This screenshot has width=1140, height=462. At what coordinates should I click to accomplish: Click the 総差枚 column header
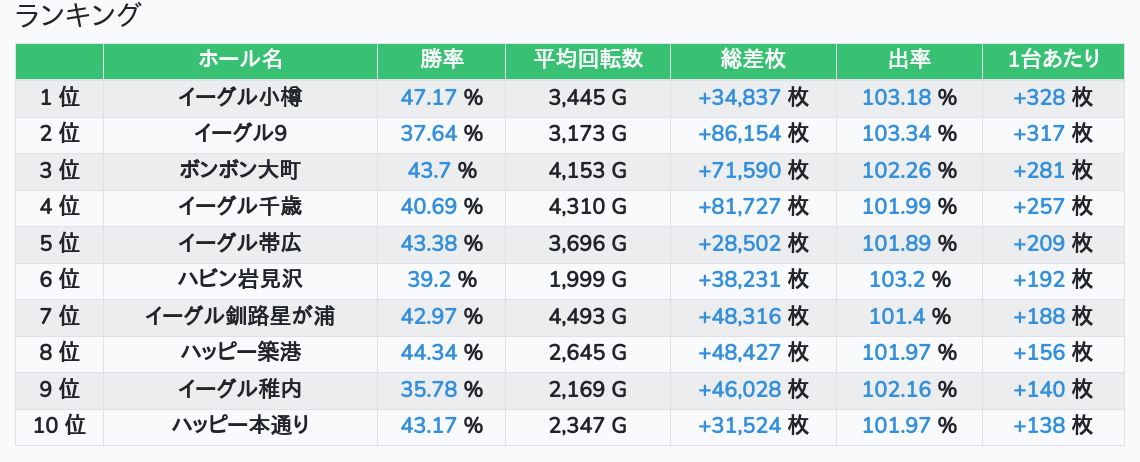[753, 60]
